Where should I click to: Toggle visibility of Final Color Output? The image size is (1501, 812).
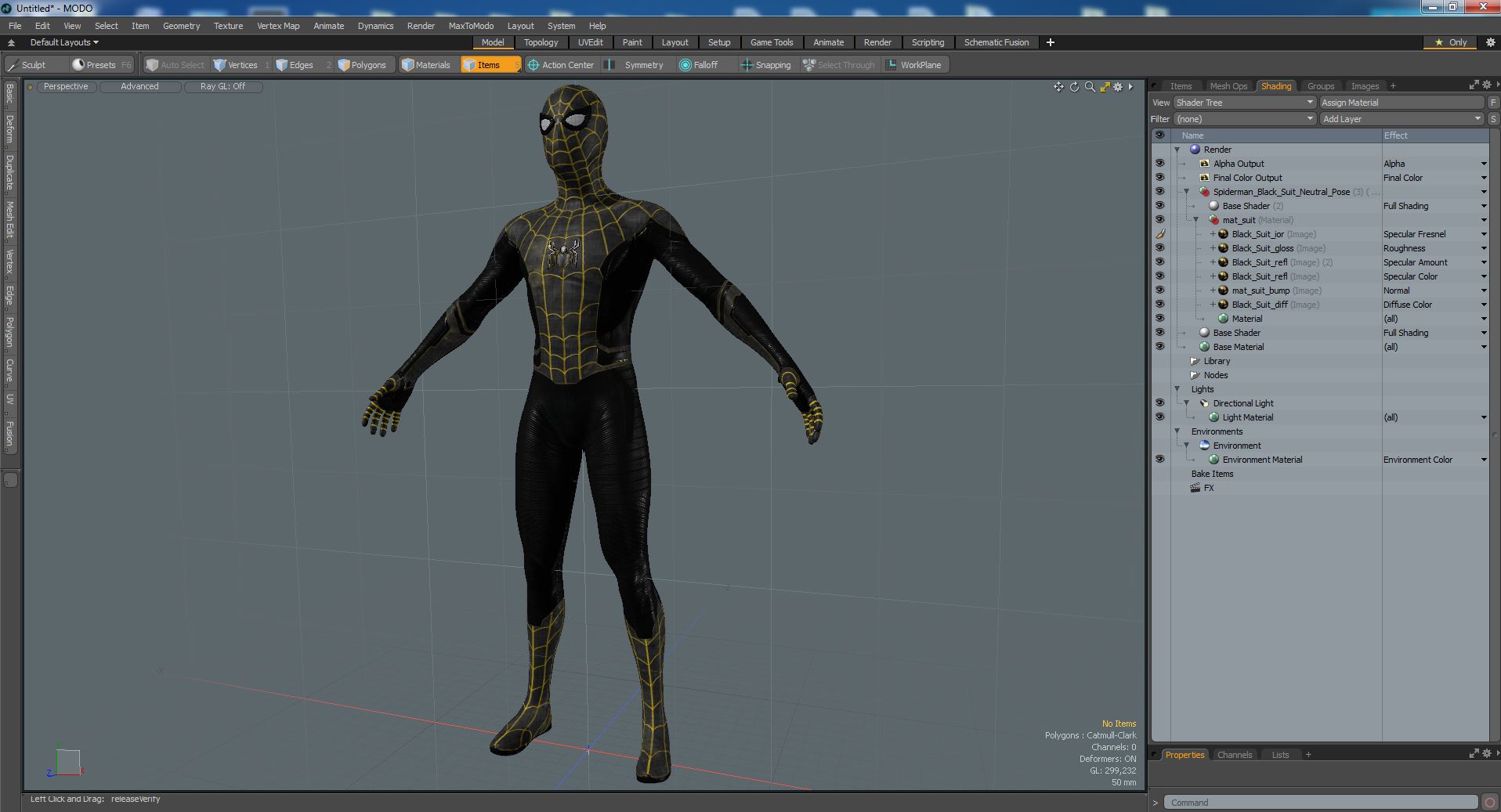1159,178
